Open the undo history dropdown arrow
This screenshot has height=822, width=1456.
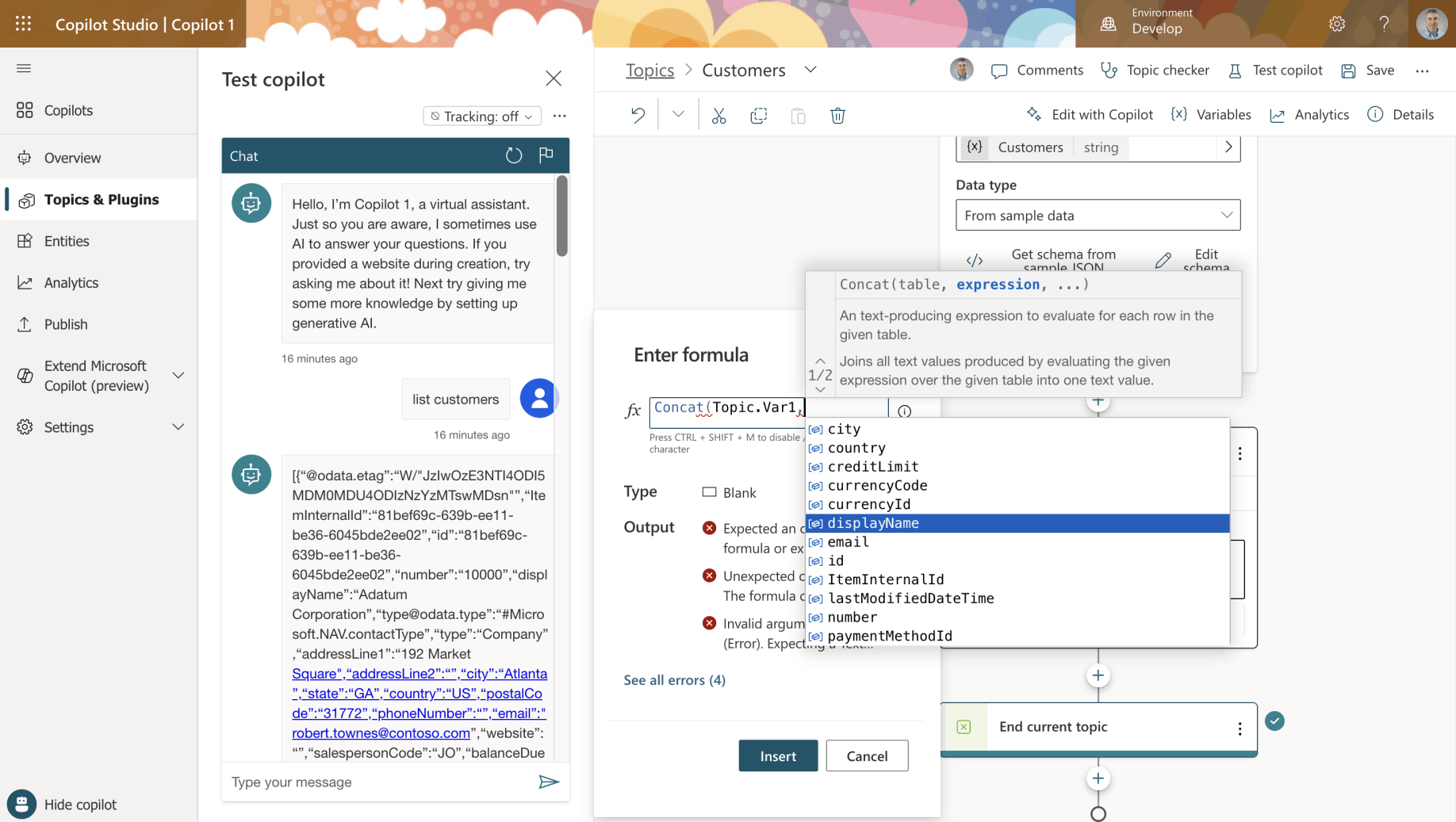[678, 114]
